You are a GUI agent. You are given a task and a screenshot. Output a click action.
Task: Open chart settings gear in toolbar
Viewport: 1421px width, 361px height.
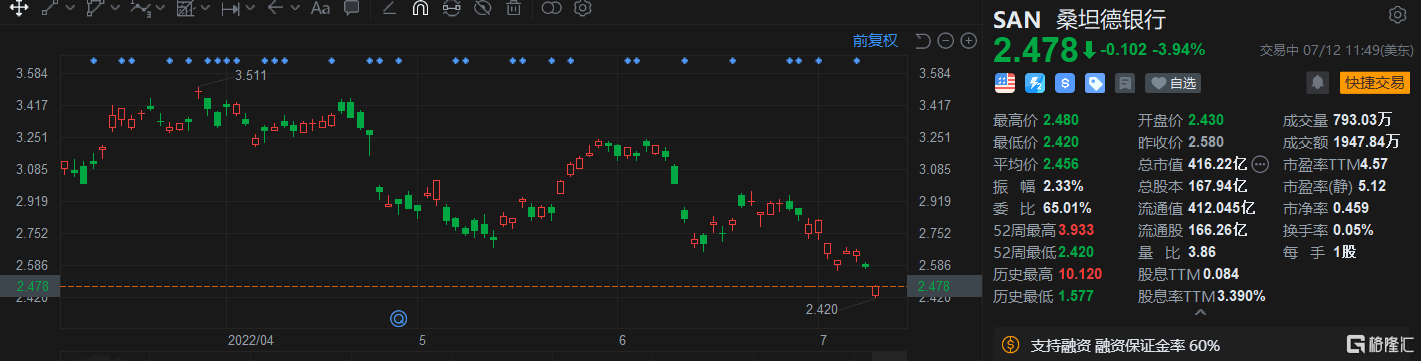pos(583,9)
